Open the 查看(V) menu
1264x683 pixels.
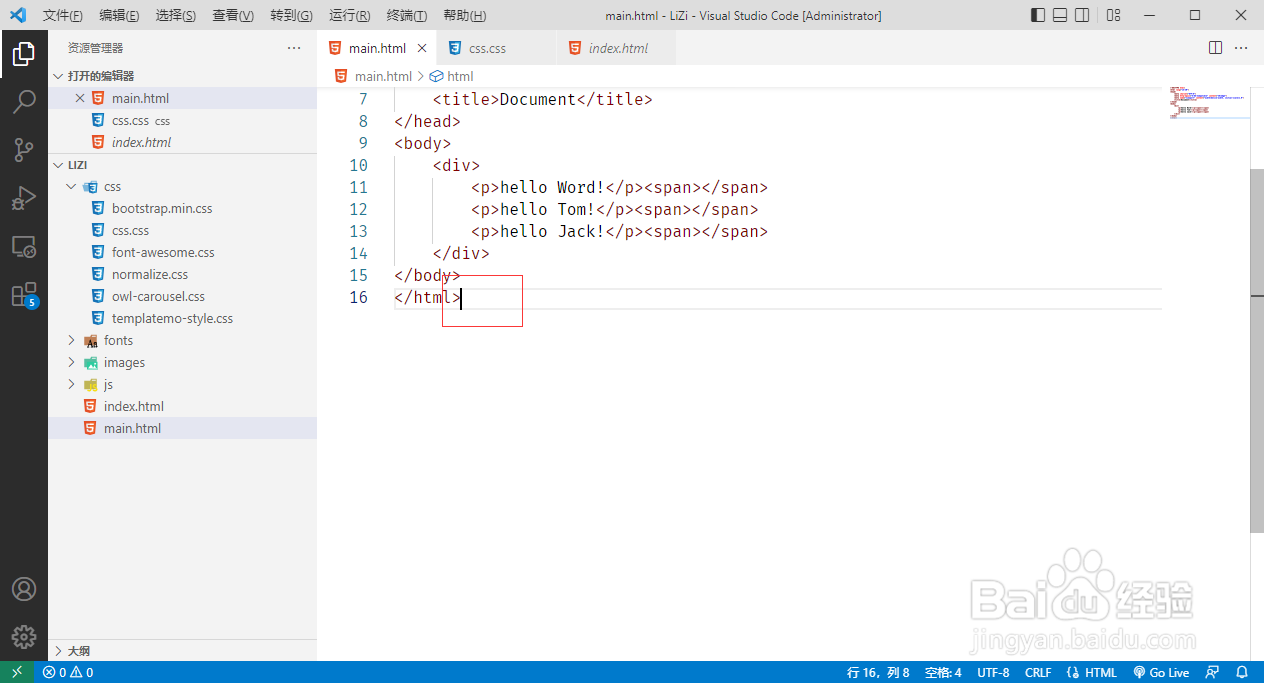(233, 16)
